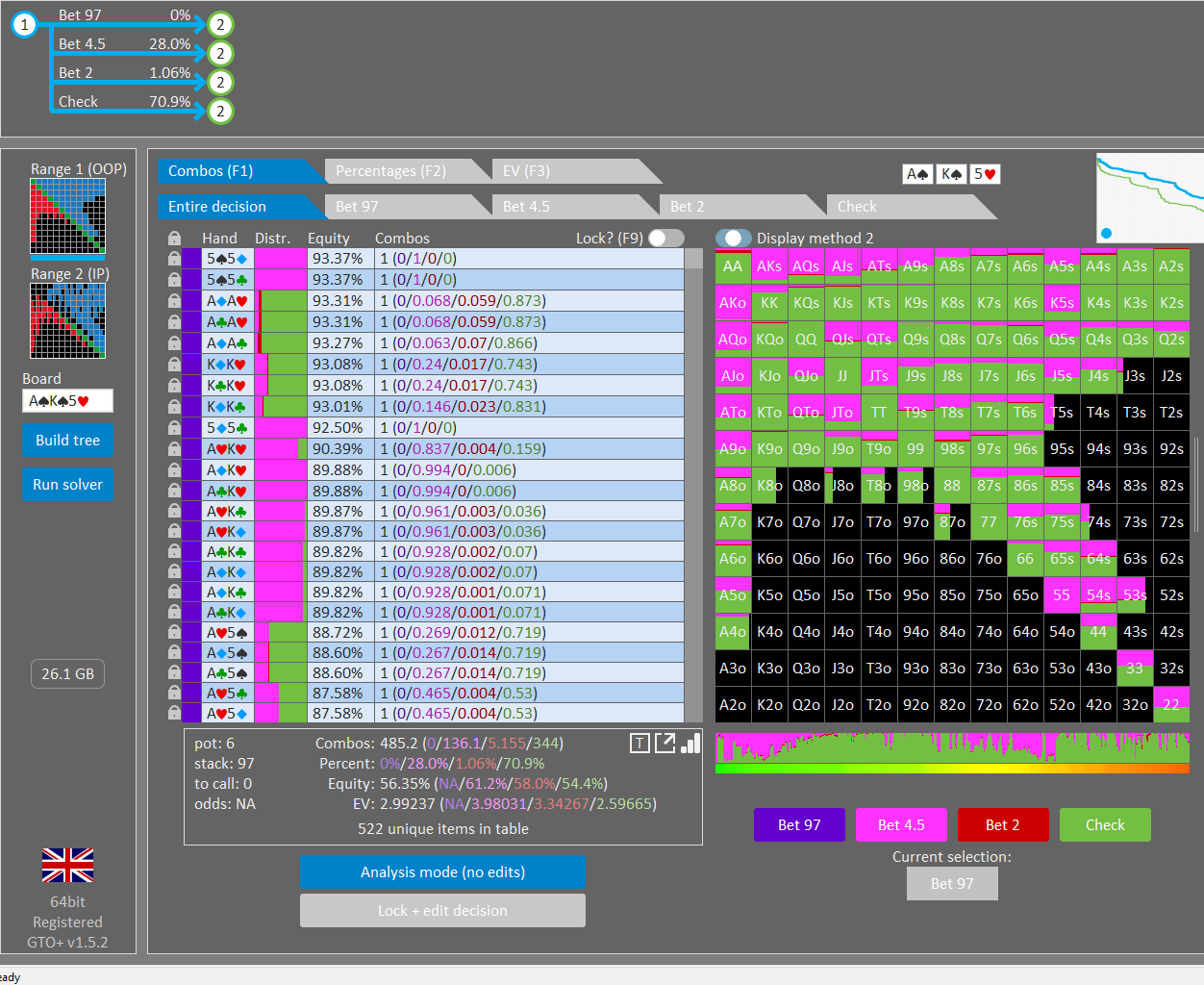
Task: Click the T text-view icon
Action: click(640, 743)
